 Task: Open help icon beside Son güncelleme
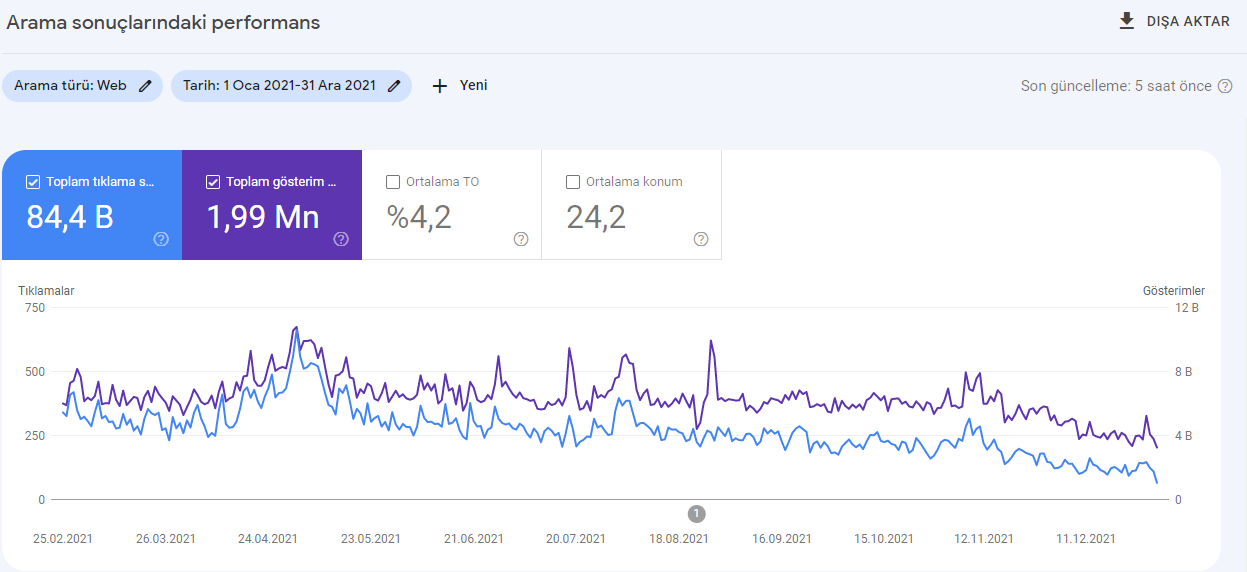point(1225,86)
